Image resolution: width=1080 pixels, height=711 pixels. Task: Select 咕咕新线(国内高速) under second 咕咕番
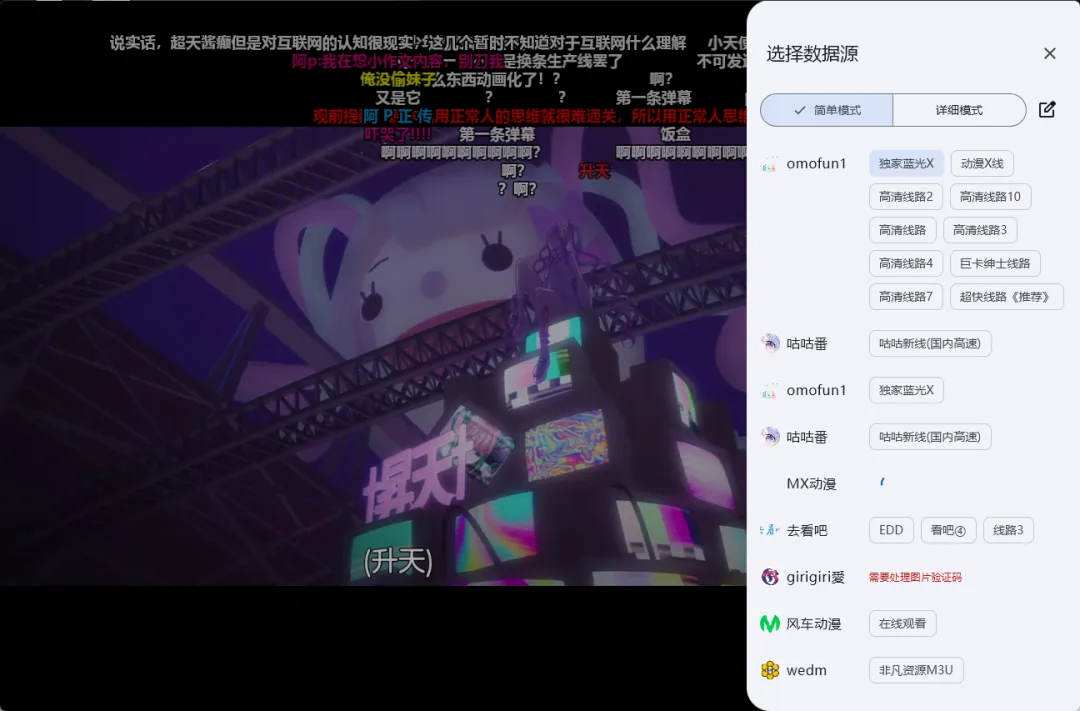[930, 437]
